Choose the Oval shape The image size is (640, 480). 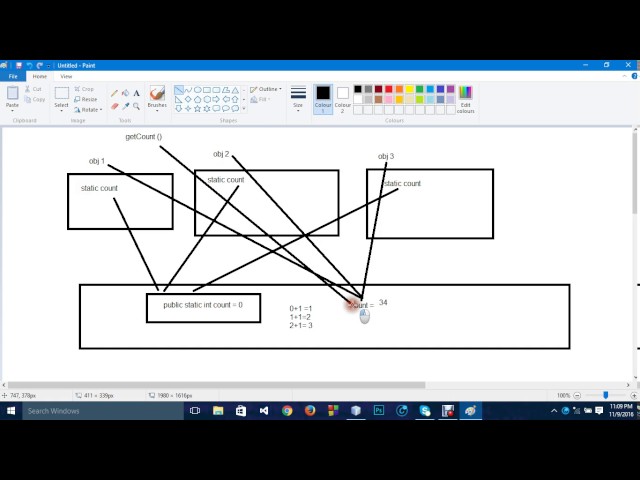click(x=198, y=90)
